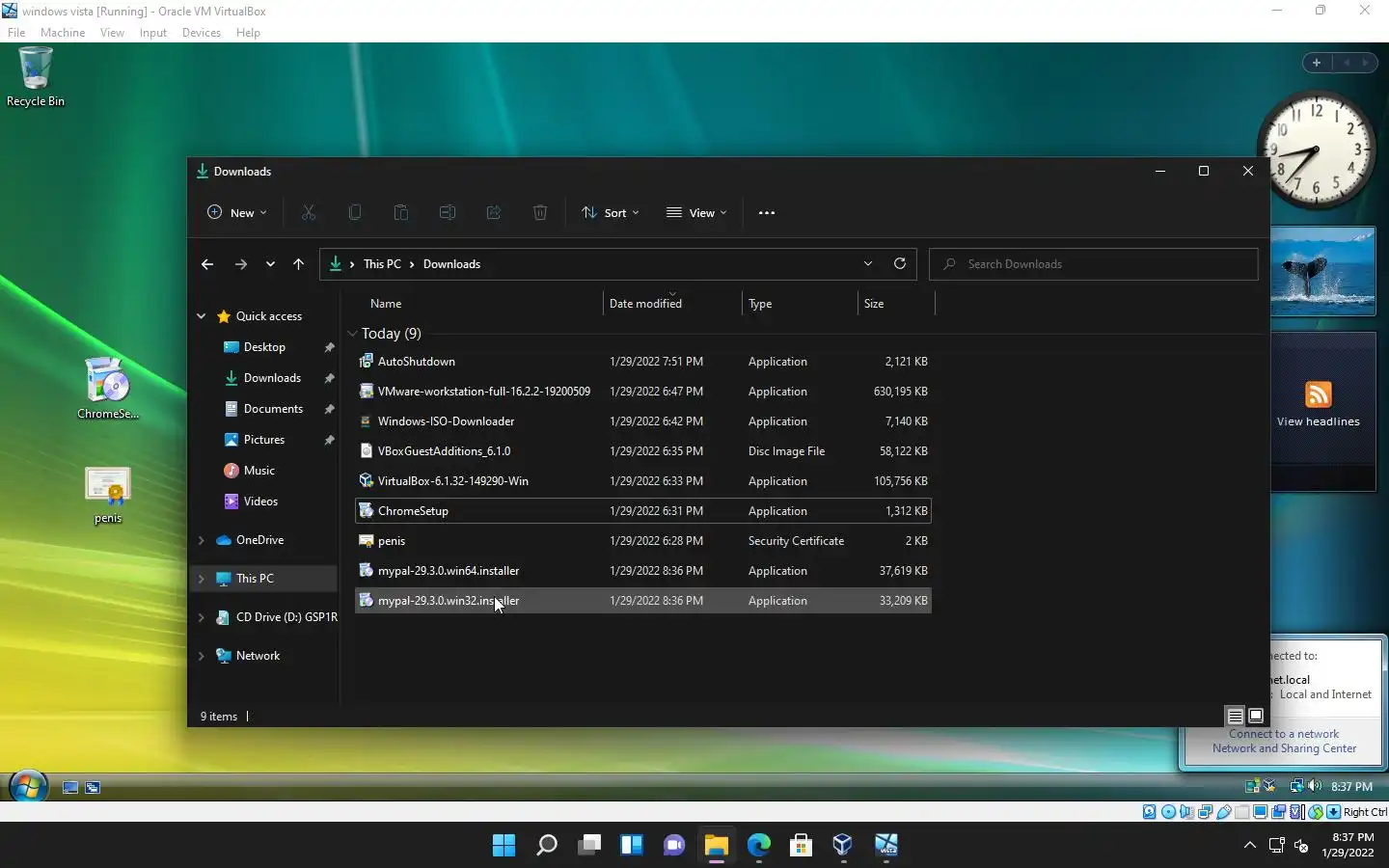Click Connect to a network link
The width and height of the screenshot is (1389, 868).
click(x=1284, y=734)
